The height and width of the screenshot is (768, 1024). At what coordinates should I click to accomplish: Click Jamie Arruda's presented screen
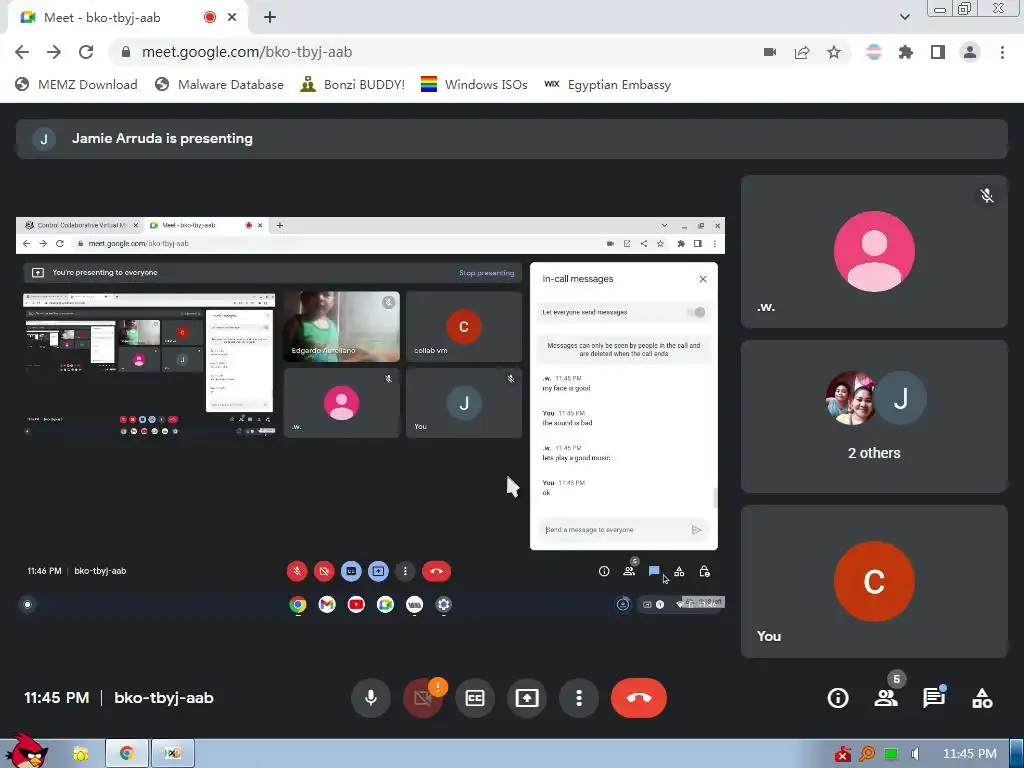coord(370,415)
